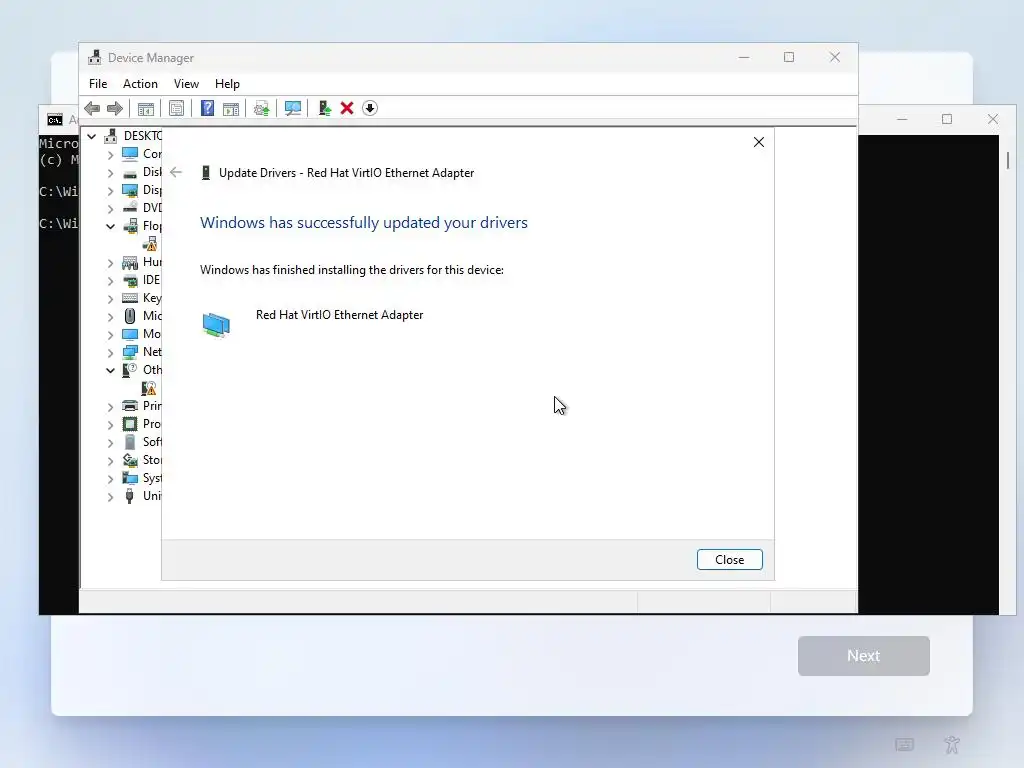
Task: Click the Close button in Update Drivers dialog
Action: tap(729, 560)
